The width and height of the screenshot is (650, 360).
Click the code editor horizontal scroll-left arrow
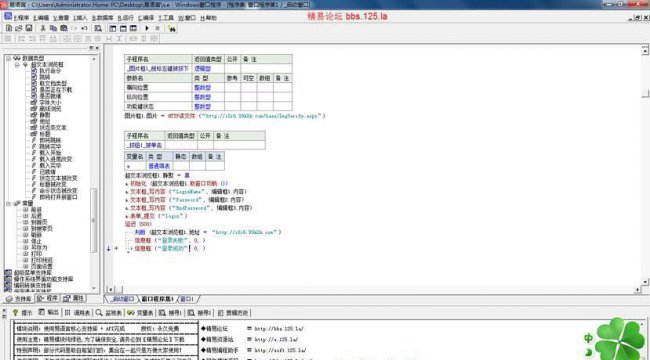[110, 289]
